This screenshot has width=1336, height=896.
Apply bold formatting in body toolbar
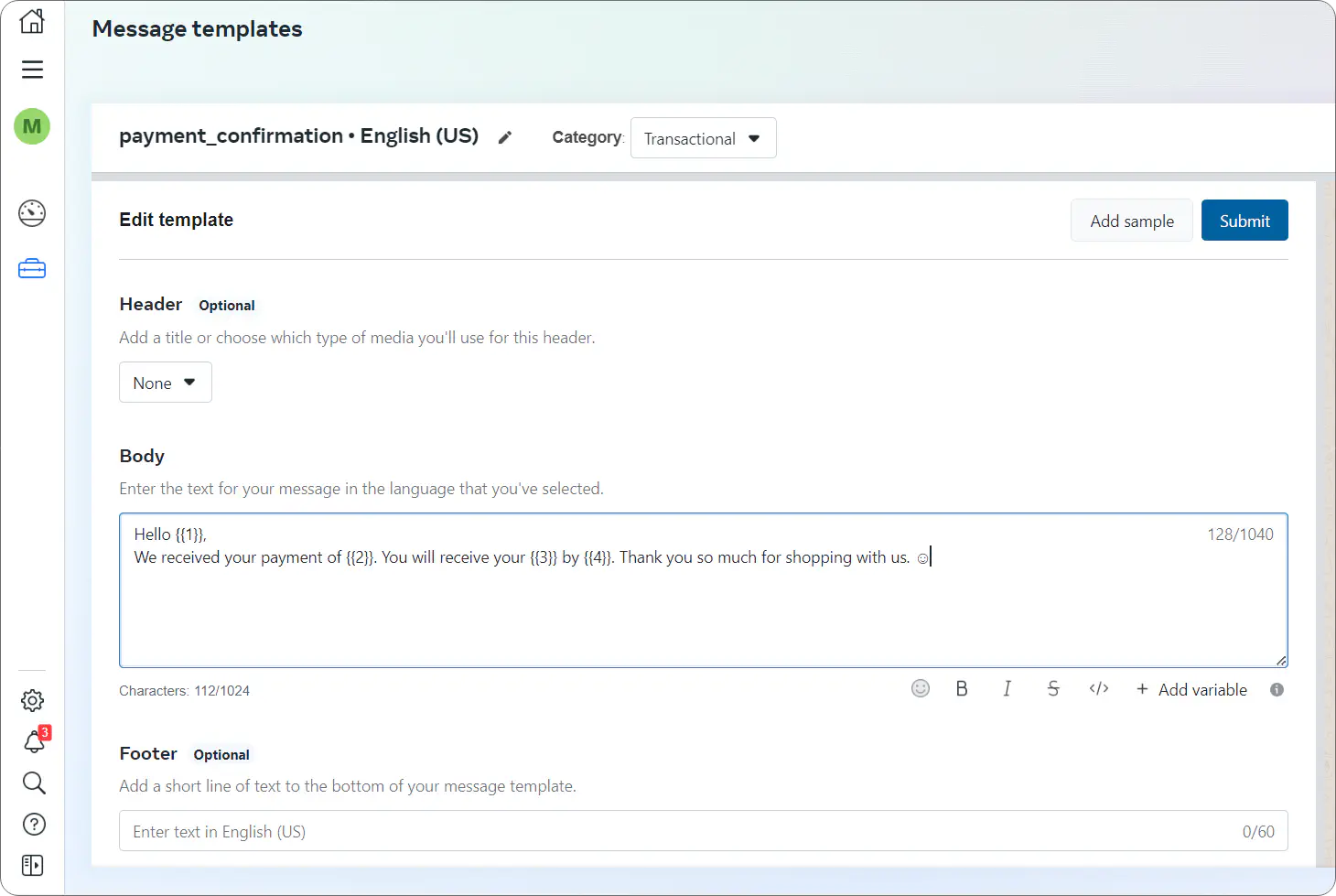pyautogui.click(x=962, y=688)
